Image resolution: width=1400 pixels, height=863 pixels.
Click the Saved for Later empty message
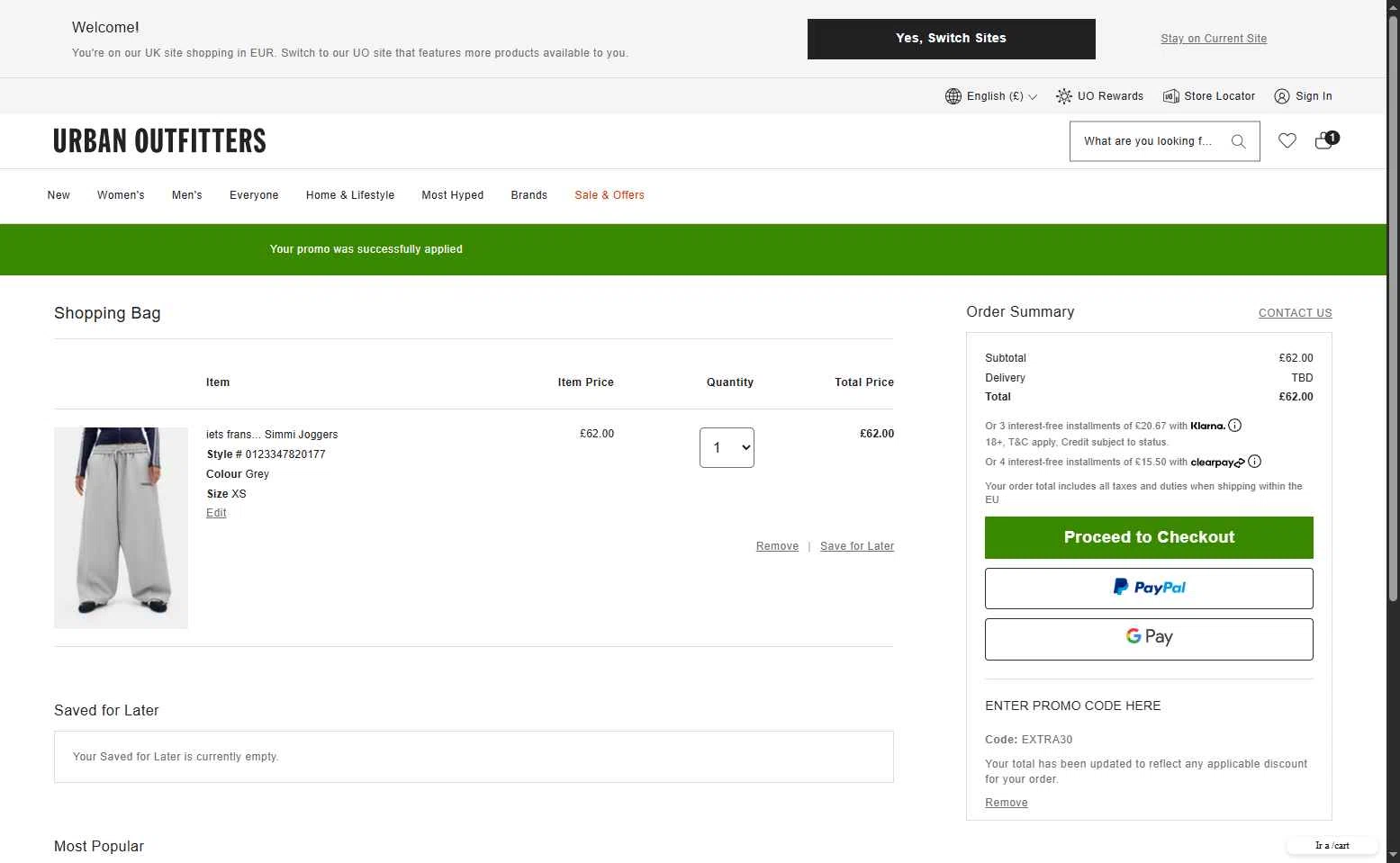[x=176, y=757]
